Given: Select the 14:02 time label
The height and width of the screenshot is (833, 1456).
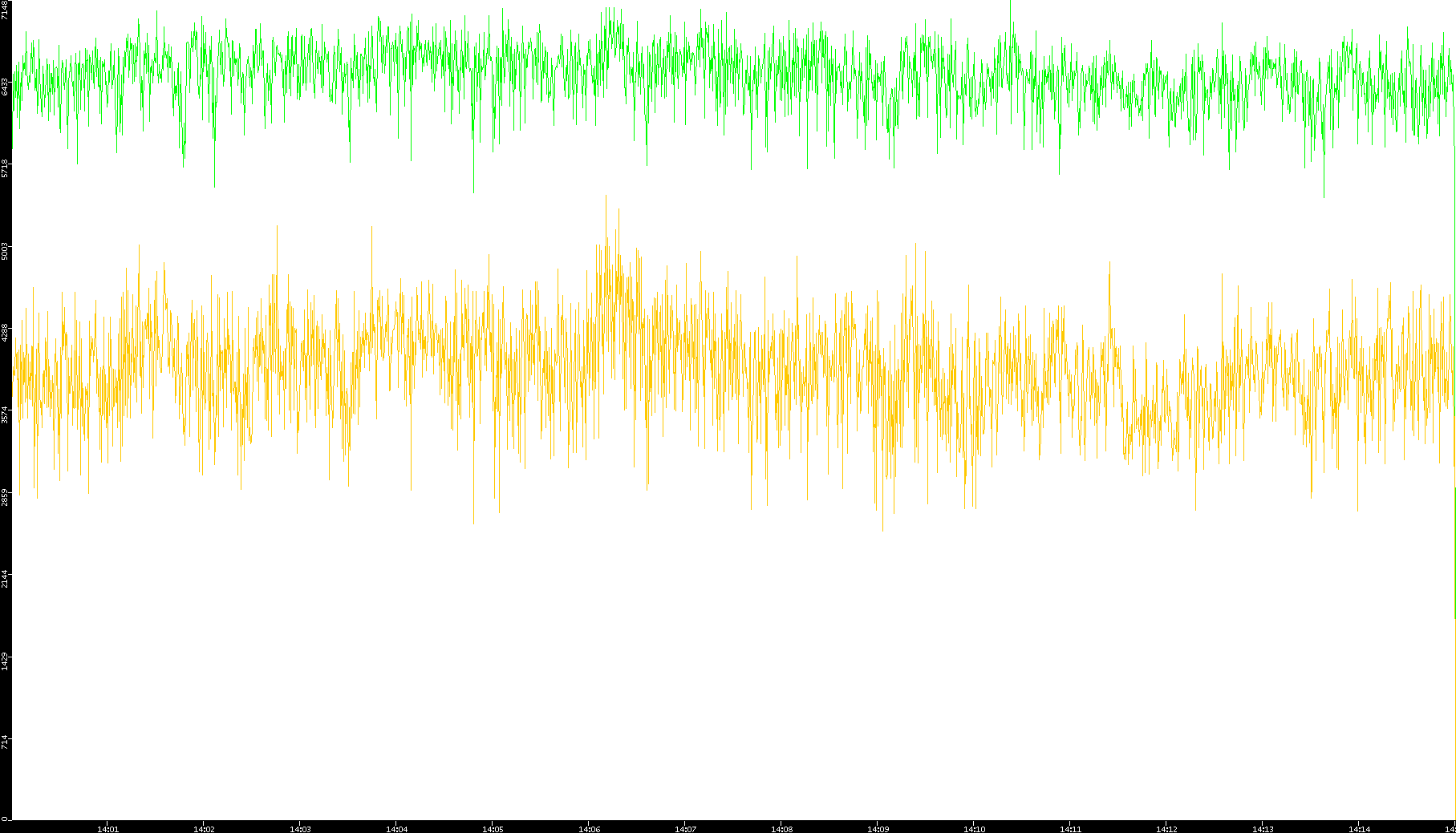Looking at the screenshot, I should pyautogui.click(x=204, y=829).
